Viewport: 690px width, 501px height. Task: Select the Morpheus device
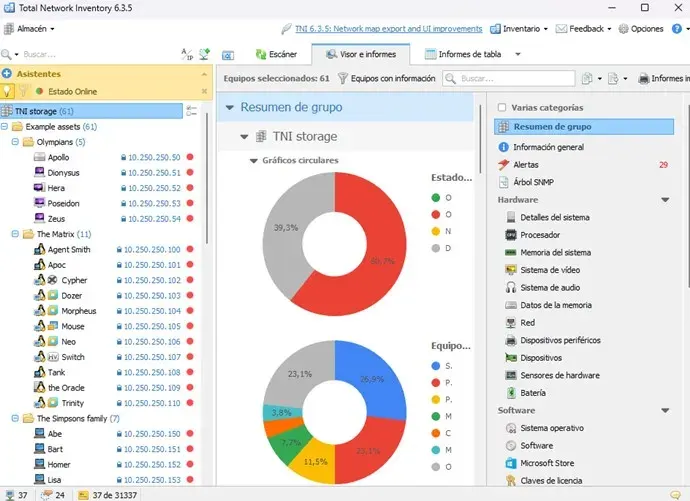[79, 311]
